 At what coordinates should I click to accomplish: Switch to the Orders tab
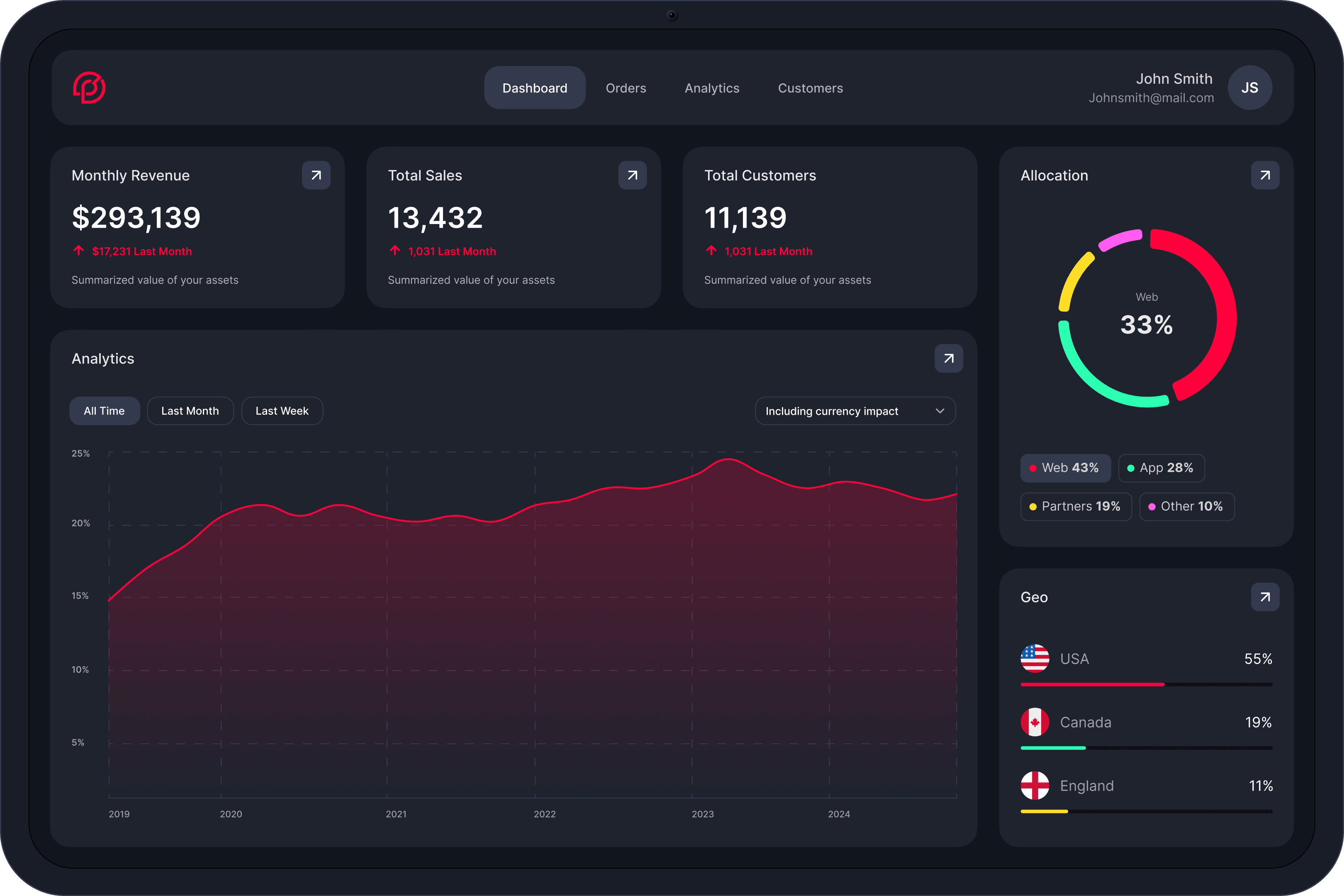point(626,88)
